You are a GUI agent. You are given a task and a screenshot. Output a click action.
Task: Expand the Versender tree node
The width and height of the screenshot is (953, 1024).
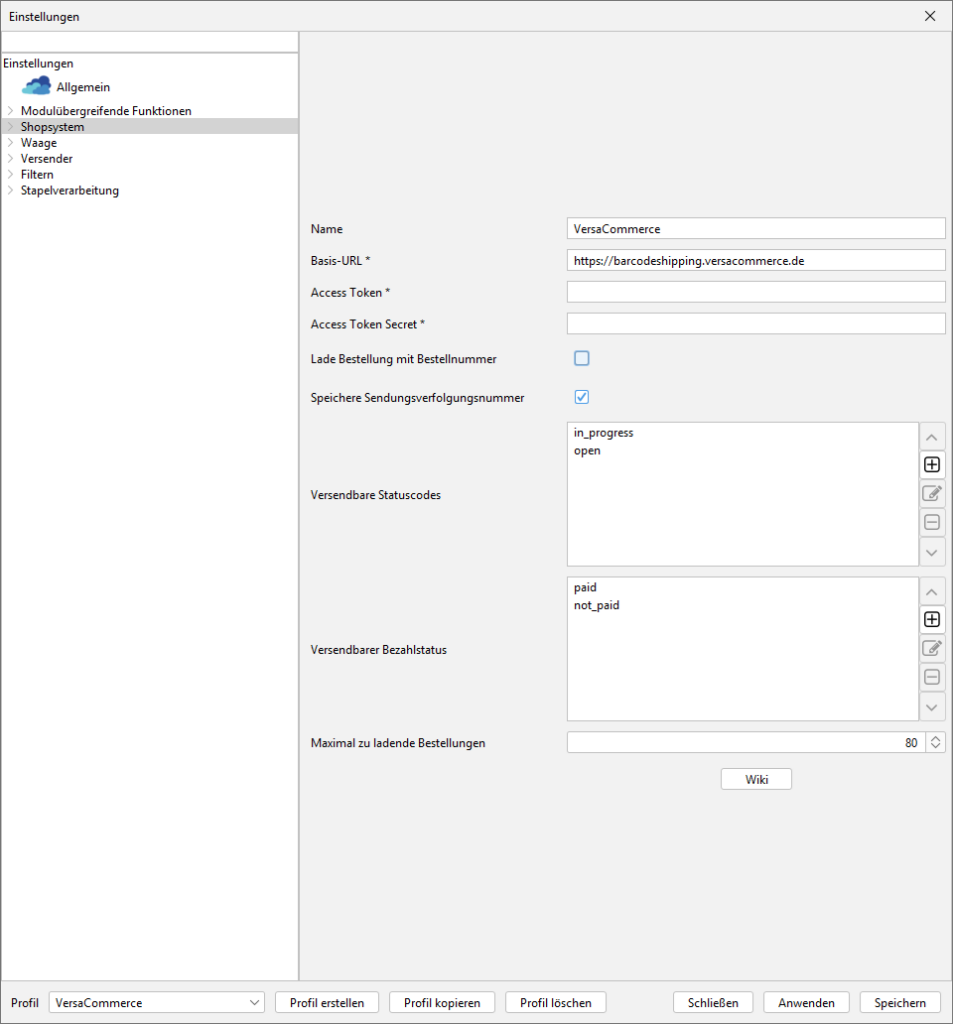click(10, 159)
